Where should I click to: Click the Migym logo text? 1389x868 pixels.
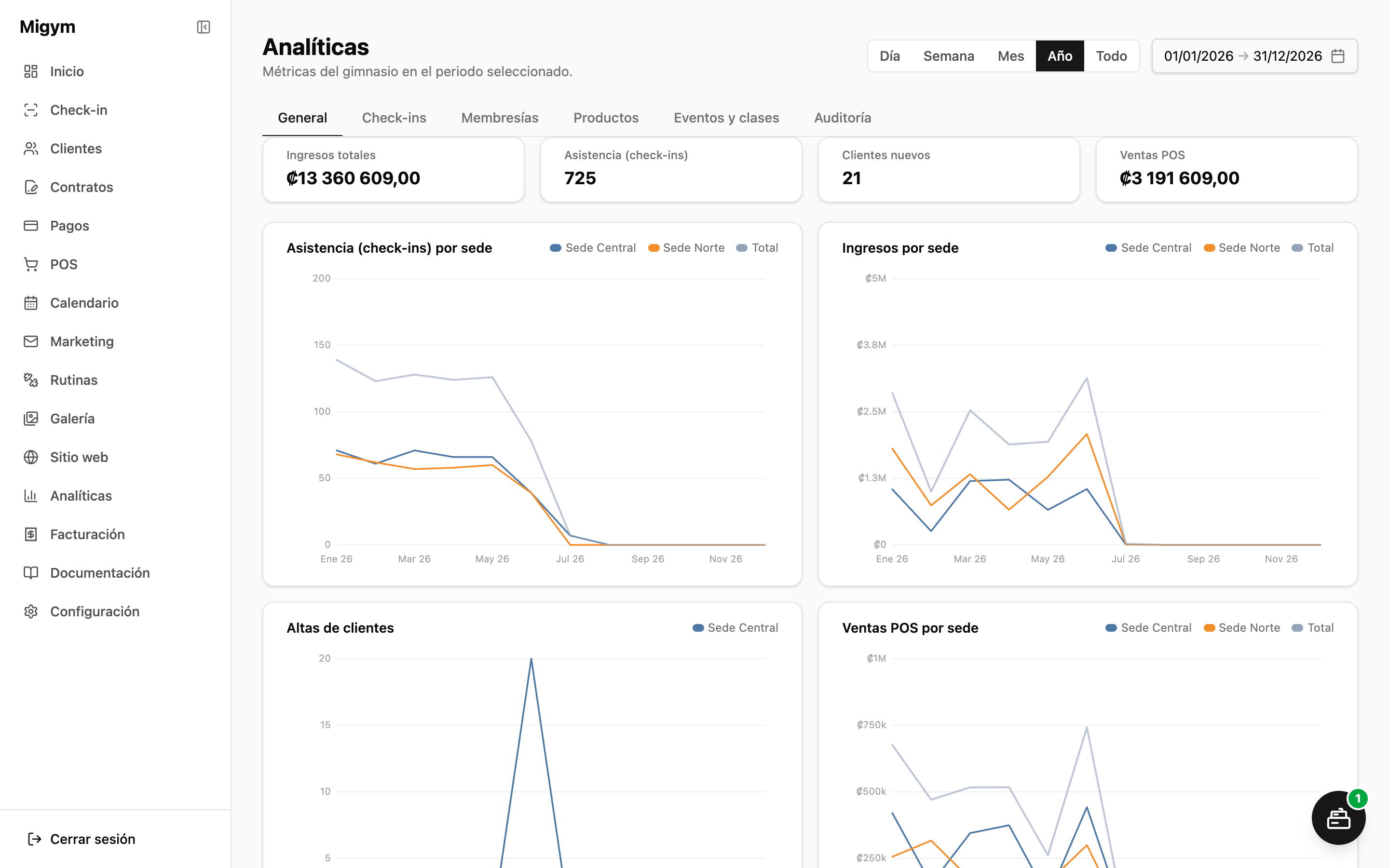pyautogui.click(x=48, y=27)
